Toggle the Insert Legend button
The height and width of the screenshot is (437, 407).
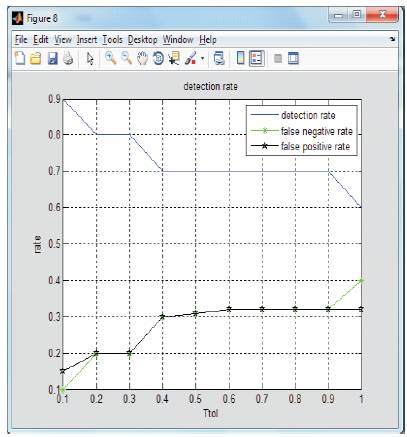tap(256, 58)
